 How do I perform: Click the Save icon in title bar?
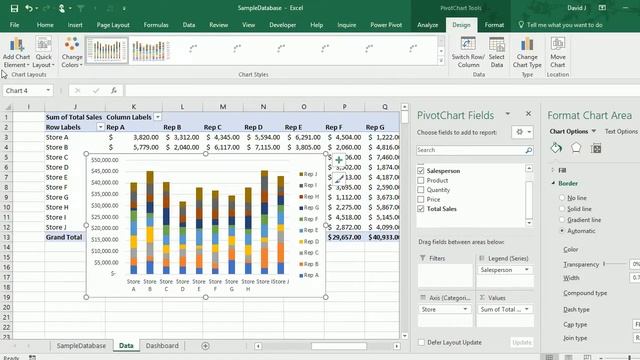(14, 8)
